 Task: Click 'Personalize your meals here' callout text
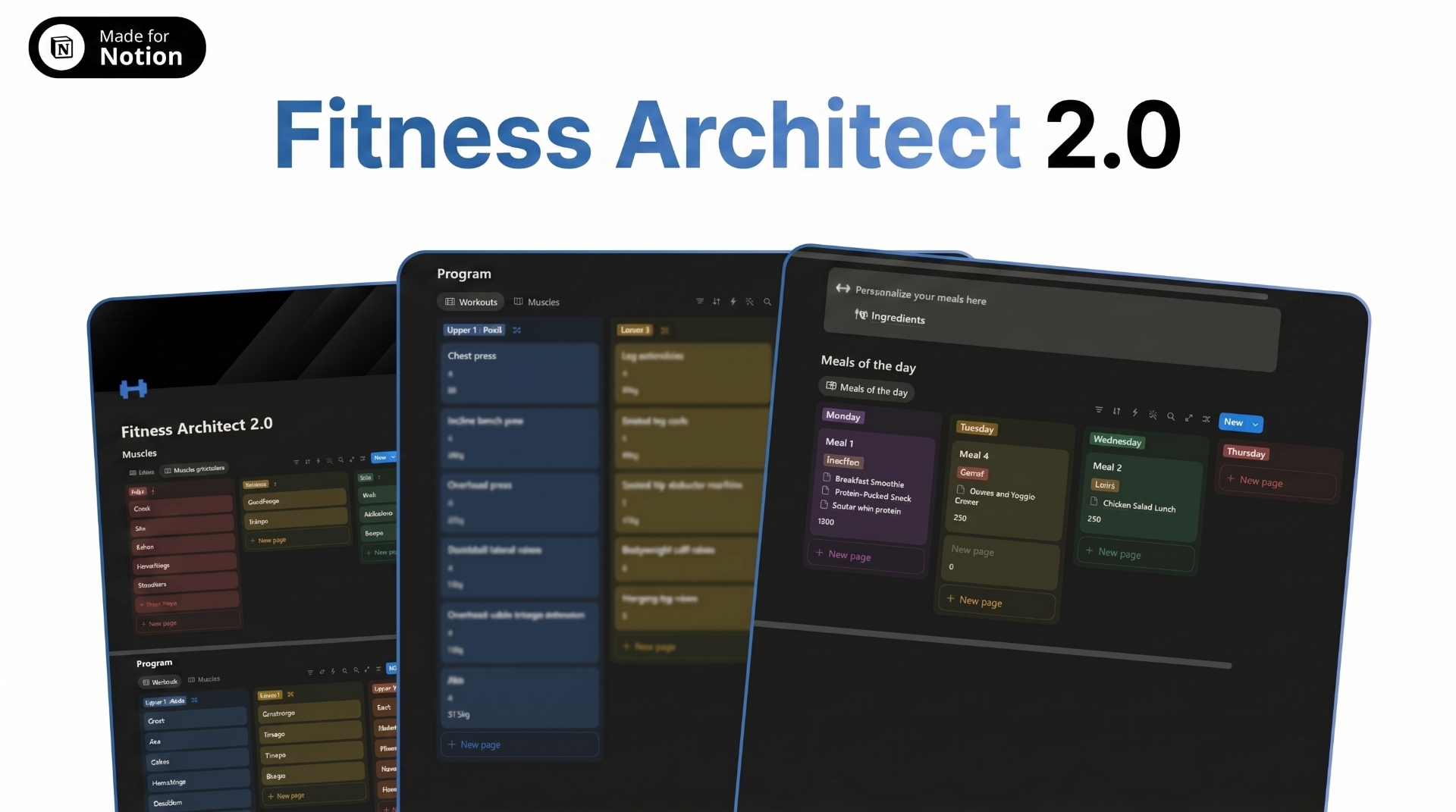click(x=921, y=295)
